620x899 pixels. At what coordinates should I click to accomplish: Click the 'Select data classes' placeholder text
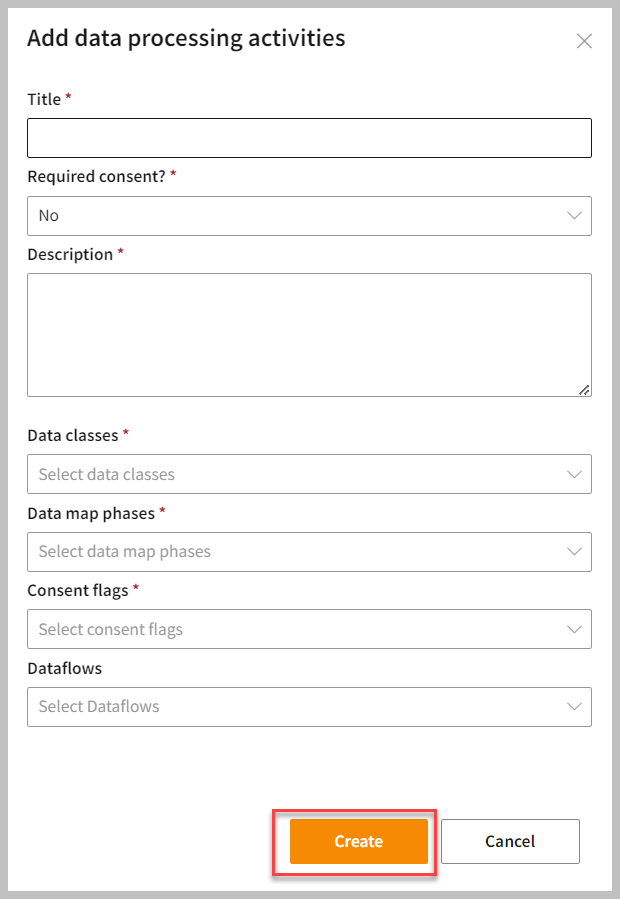(107, 474)
